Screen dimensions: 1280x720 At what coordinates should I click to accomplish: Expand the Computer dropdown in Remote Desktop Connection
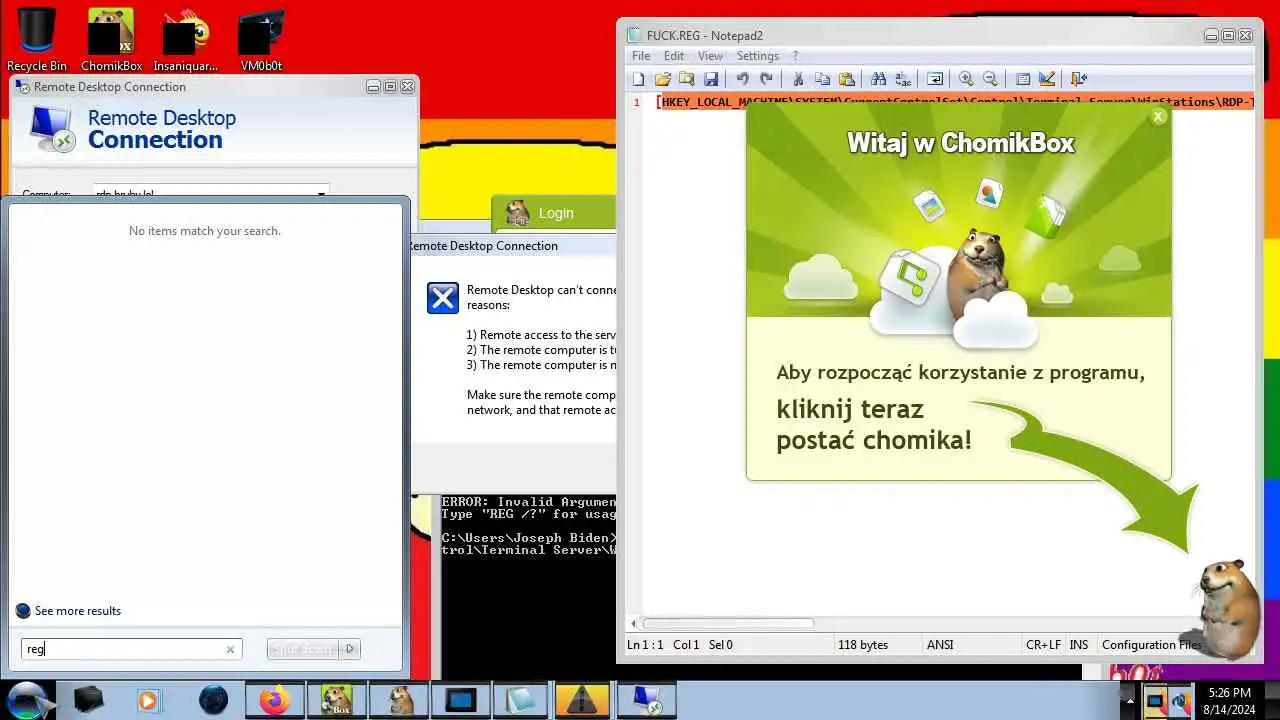coord(321,194)
